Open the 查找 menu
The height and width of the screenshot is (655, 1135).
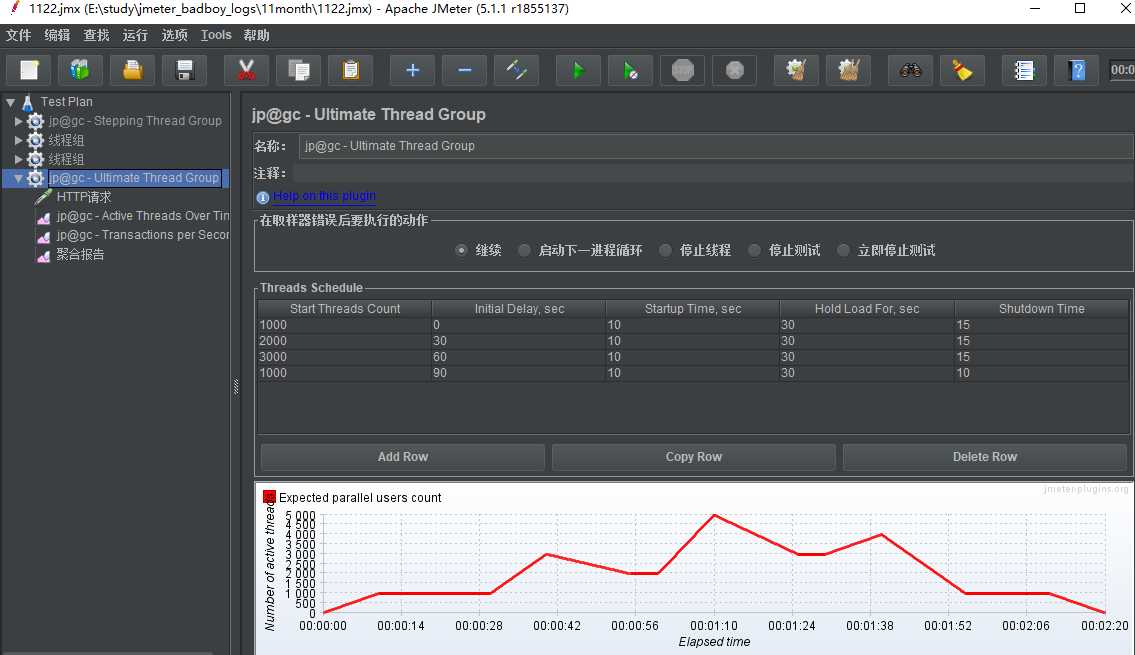pos(96,35)
